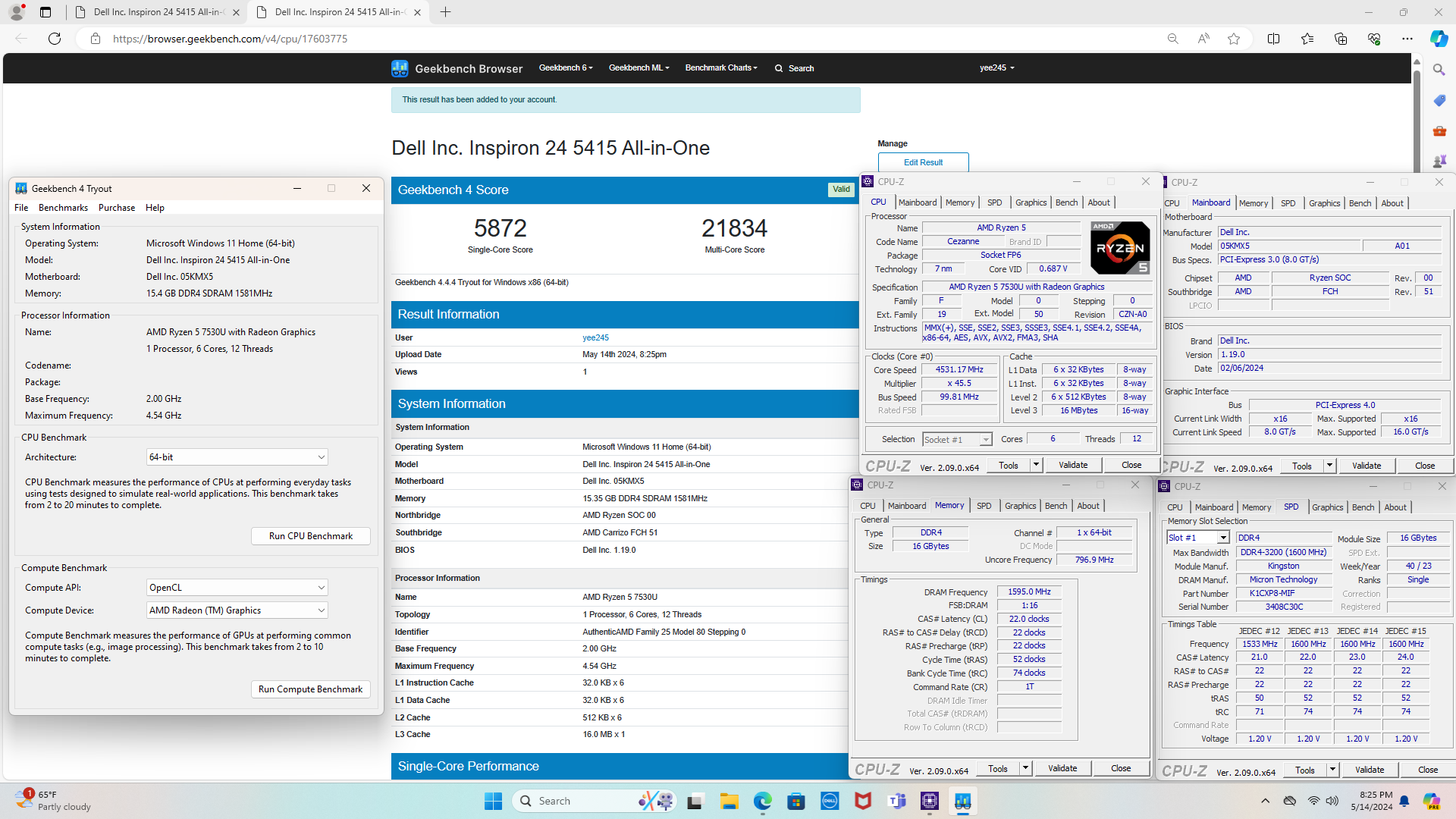Open Edge split screen icon
The height and width of the screenshot is (819, 1456).
tap(1273, 39)
